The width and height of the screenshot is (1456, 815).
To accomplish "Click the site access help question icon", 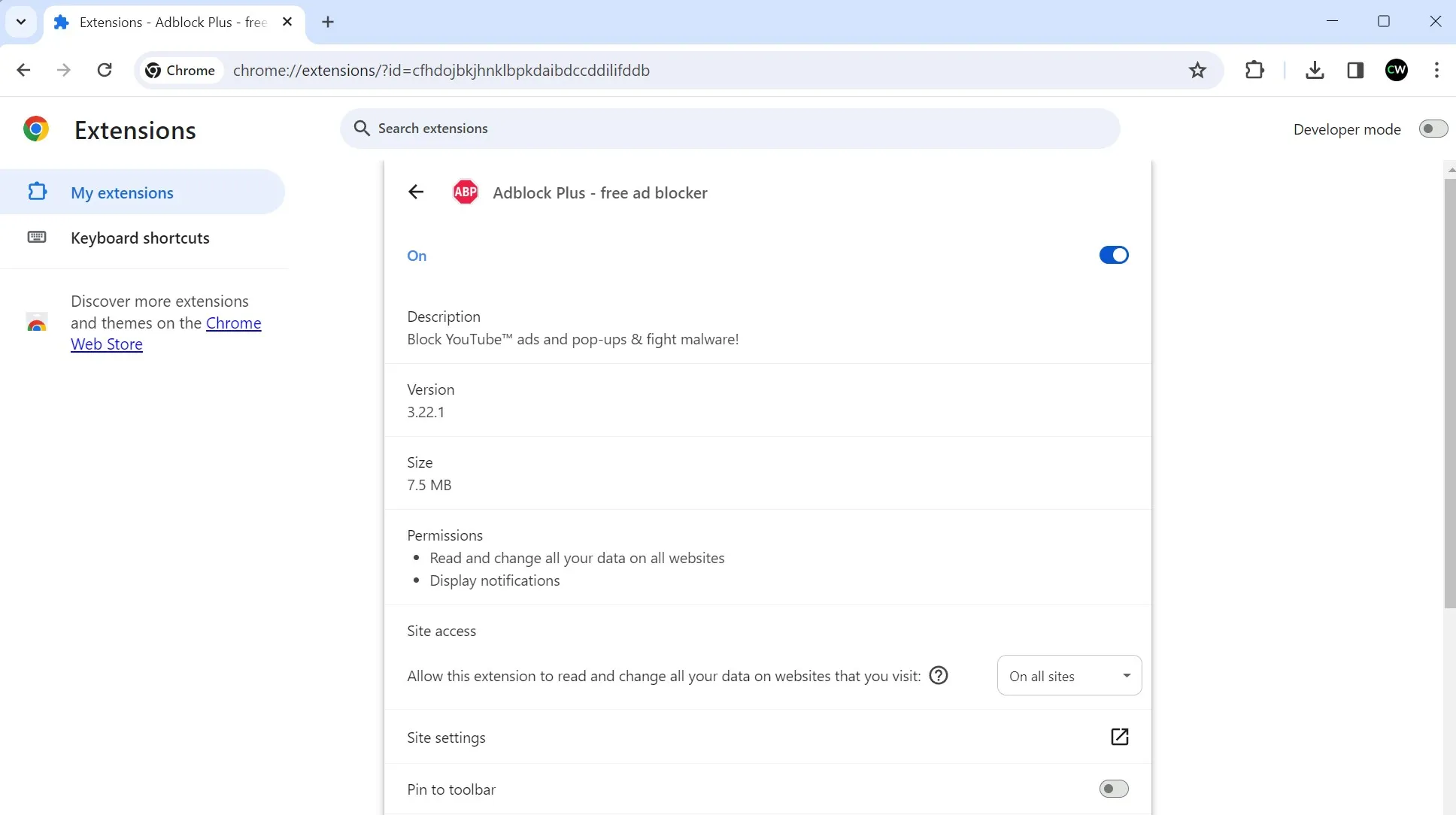I will pos(939,675).
